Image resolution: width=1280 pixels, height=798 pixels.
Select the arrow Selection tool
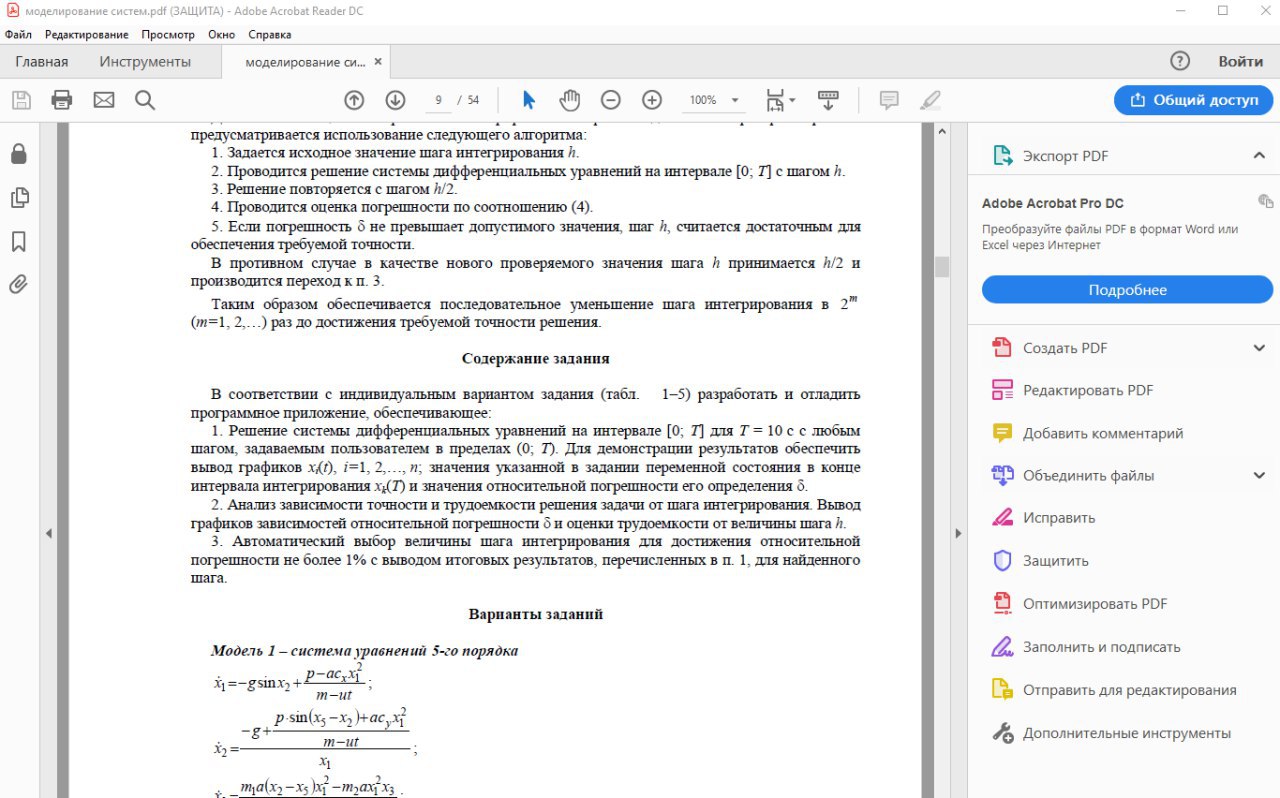click(x=529, y=100)
